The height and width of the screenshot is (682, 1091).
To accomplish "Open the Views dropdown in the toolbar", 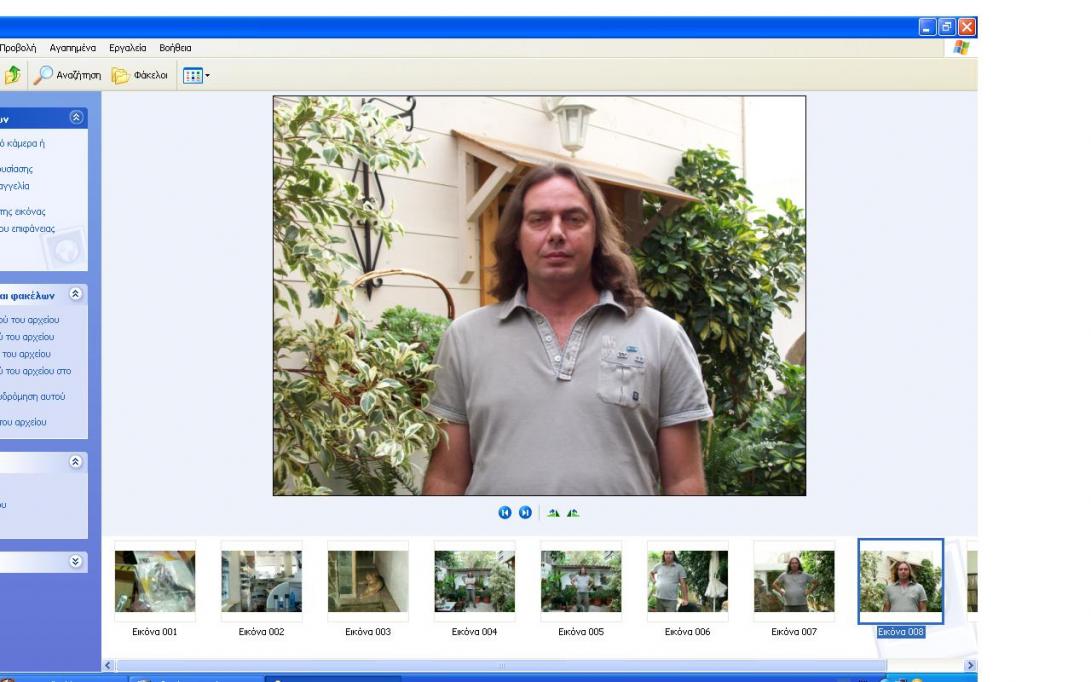I will coord(196,75).
